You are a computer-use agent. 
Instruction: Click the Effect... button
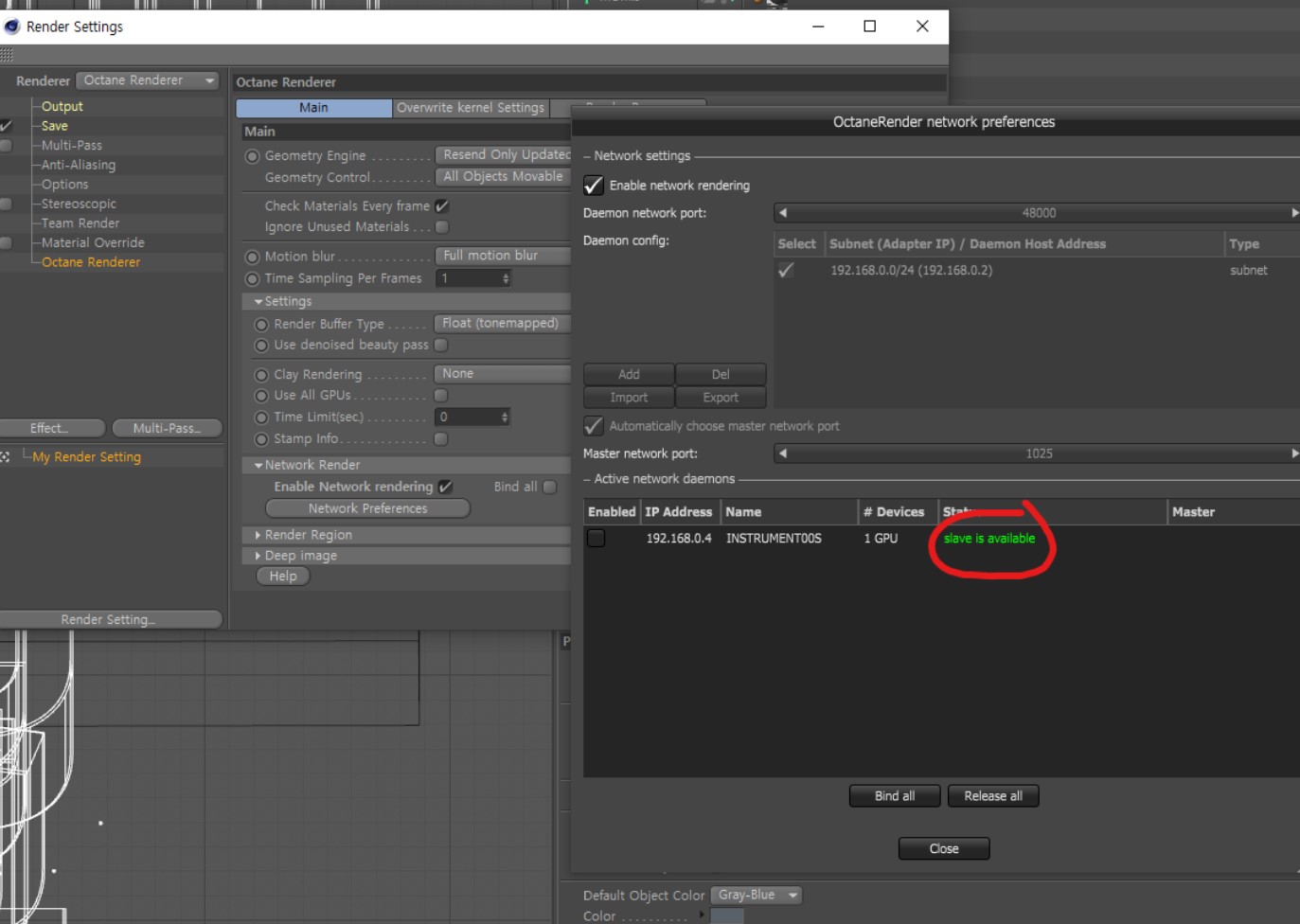51,429
